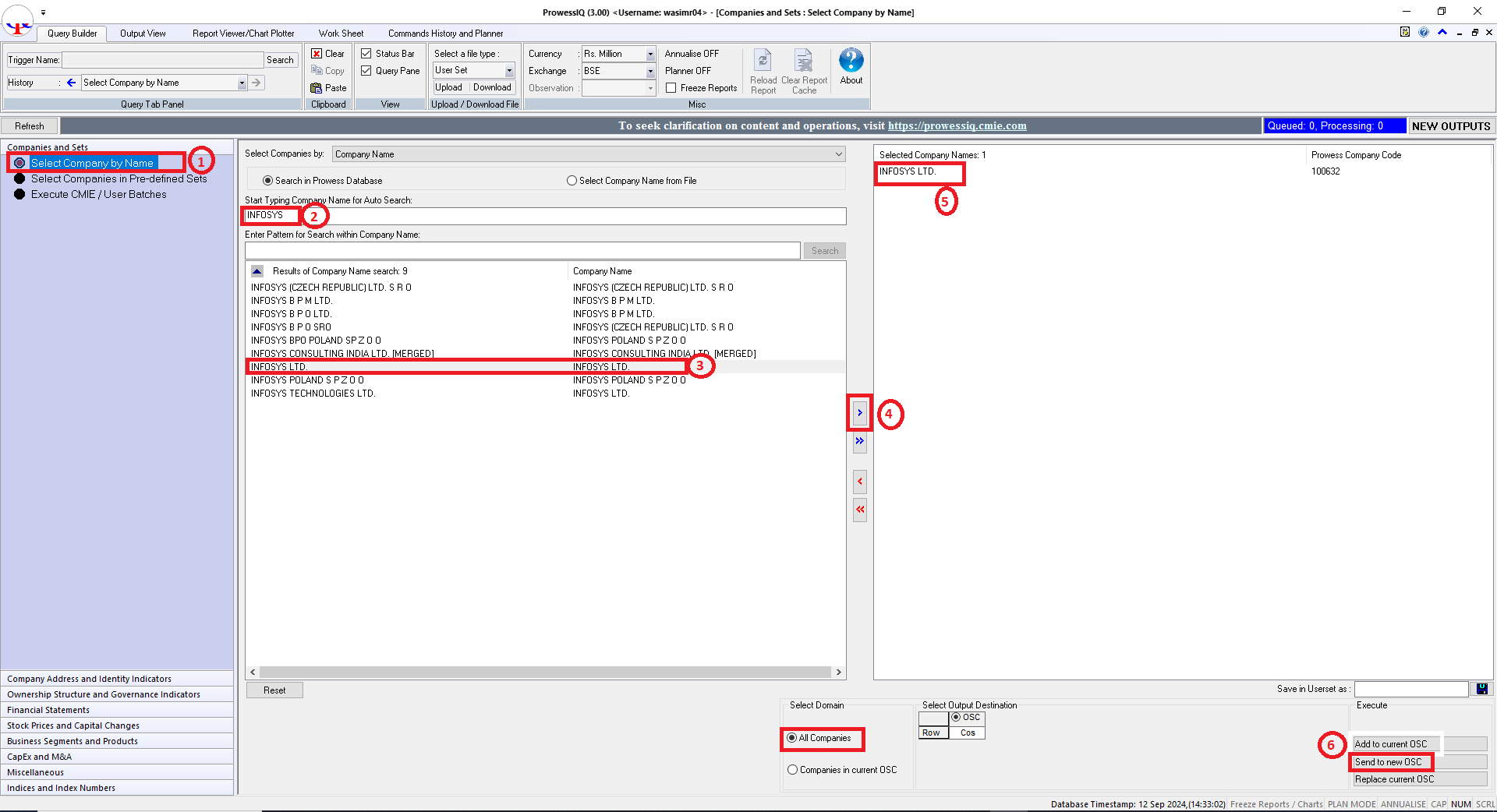Choose Companies in current OSC radio
1497x812 pixels.
[x=792, y=770]
